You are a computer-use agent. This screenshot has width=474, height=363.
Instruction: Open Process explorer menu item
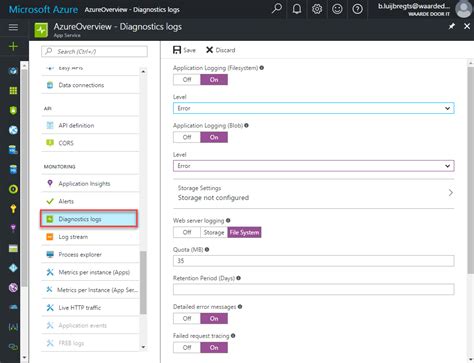(90, 255)
